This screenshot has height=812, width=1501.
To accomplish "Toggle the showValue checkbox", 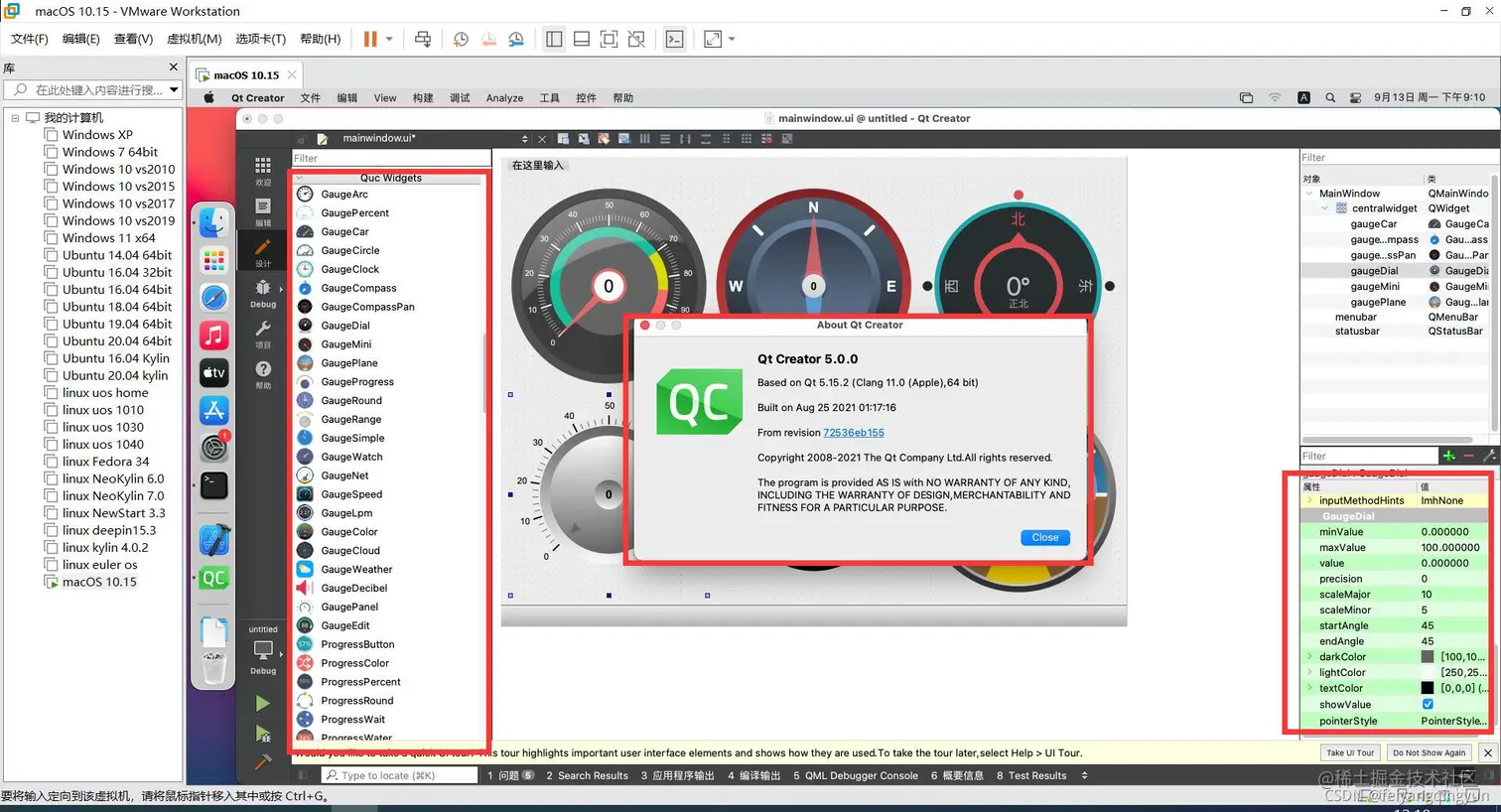I will [x=1428, y=705].
